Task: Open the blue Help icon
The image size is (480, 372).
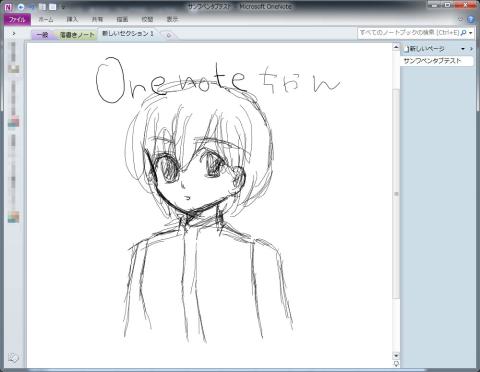Action: point(471,20)
